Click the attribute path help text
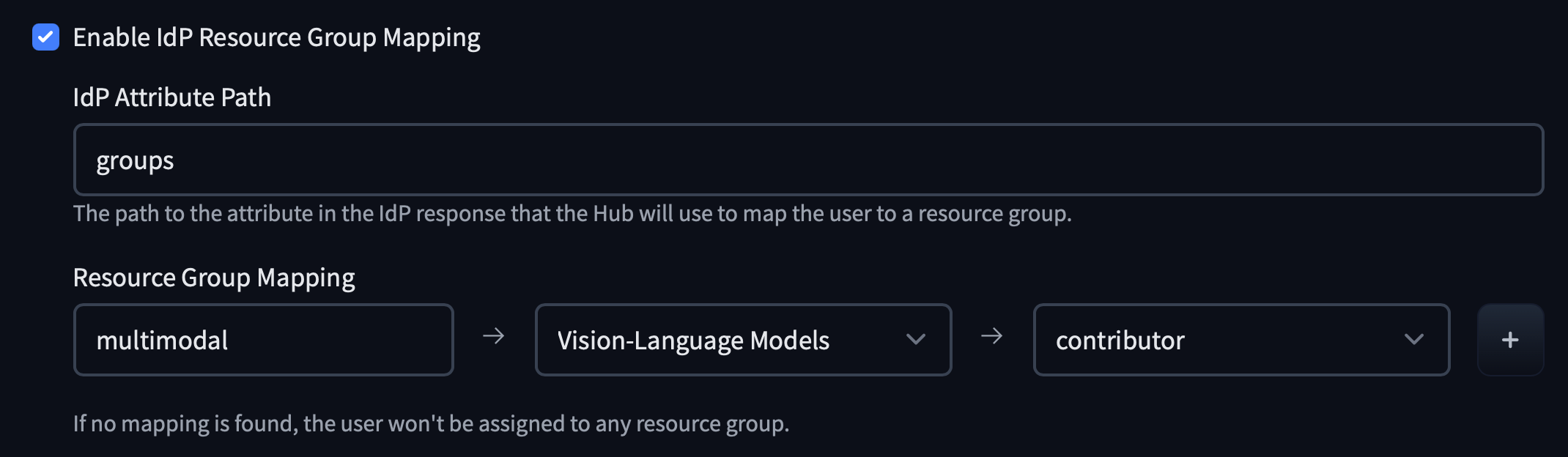This screenshot has height=457, width=1568. click(572, 214)
